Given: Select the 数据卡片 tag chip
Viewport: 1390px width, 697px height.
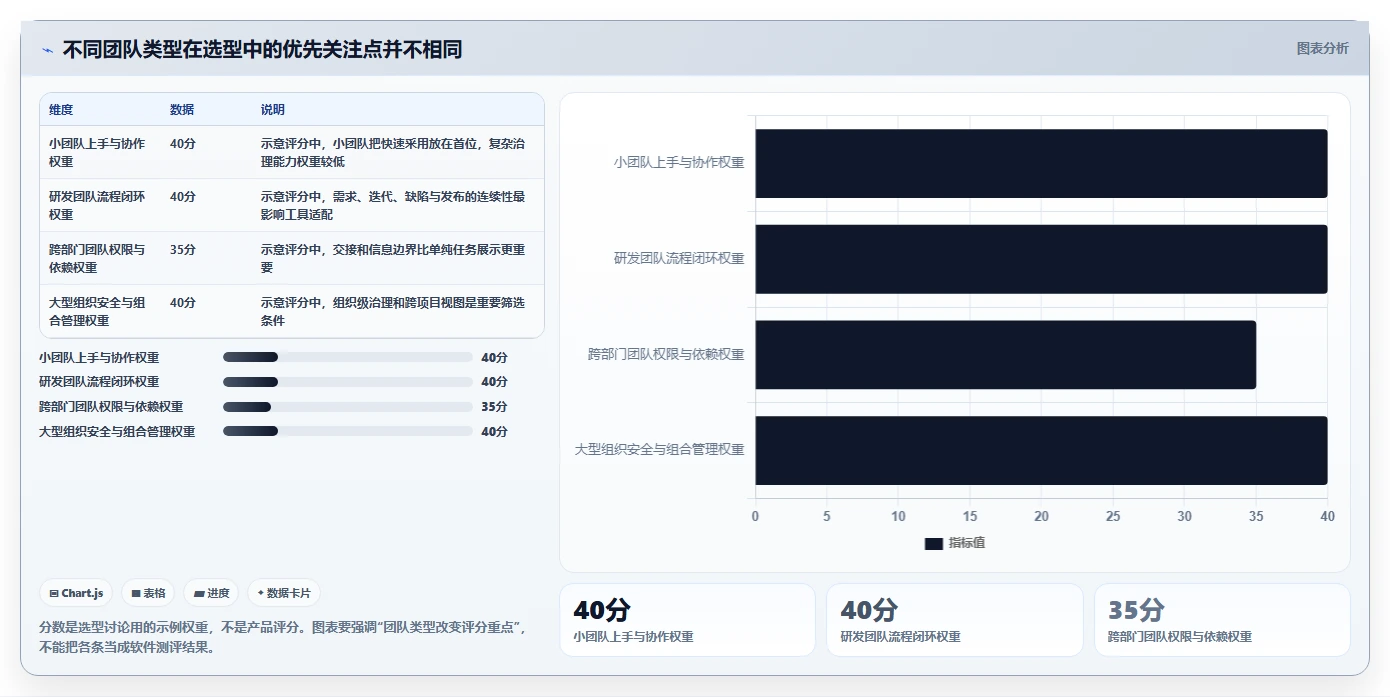Looking at the screenshot, I should pos(284,593).
